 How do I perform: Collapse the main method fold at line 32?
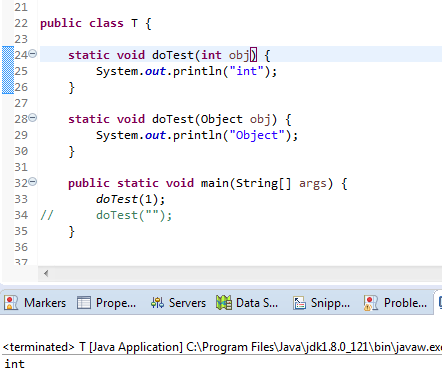(x=32, y=181)
